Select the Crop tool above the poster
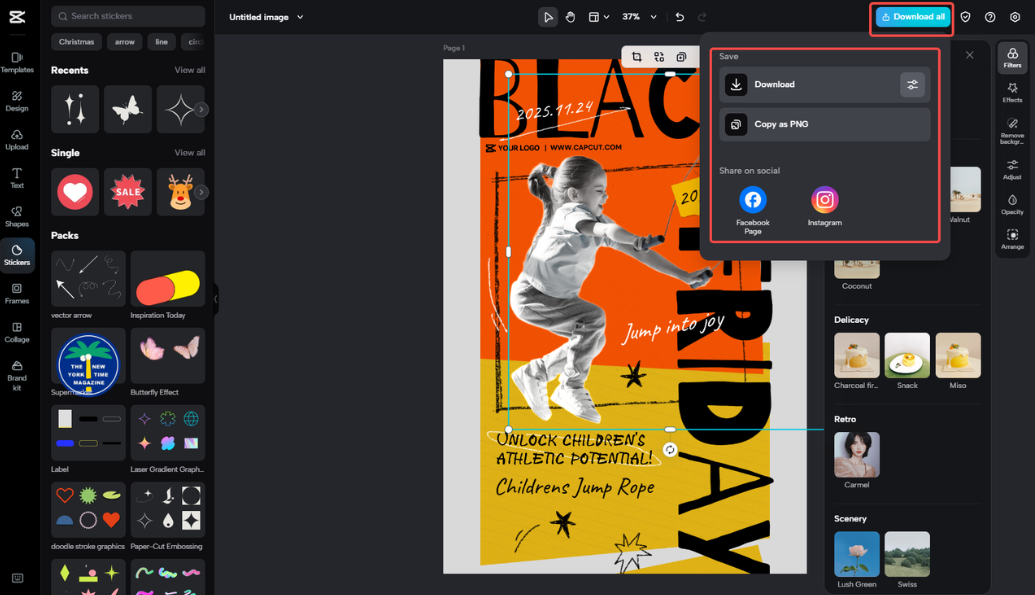1035x595 pixels. pyautogui.click(x=637, y=57)
